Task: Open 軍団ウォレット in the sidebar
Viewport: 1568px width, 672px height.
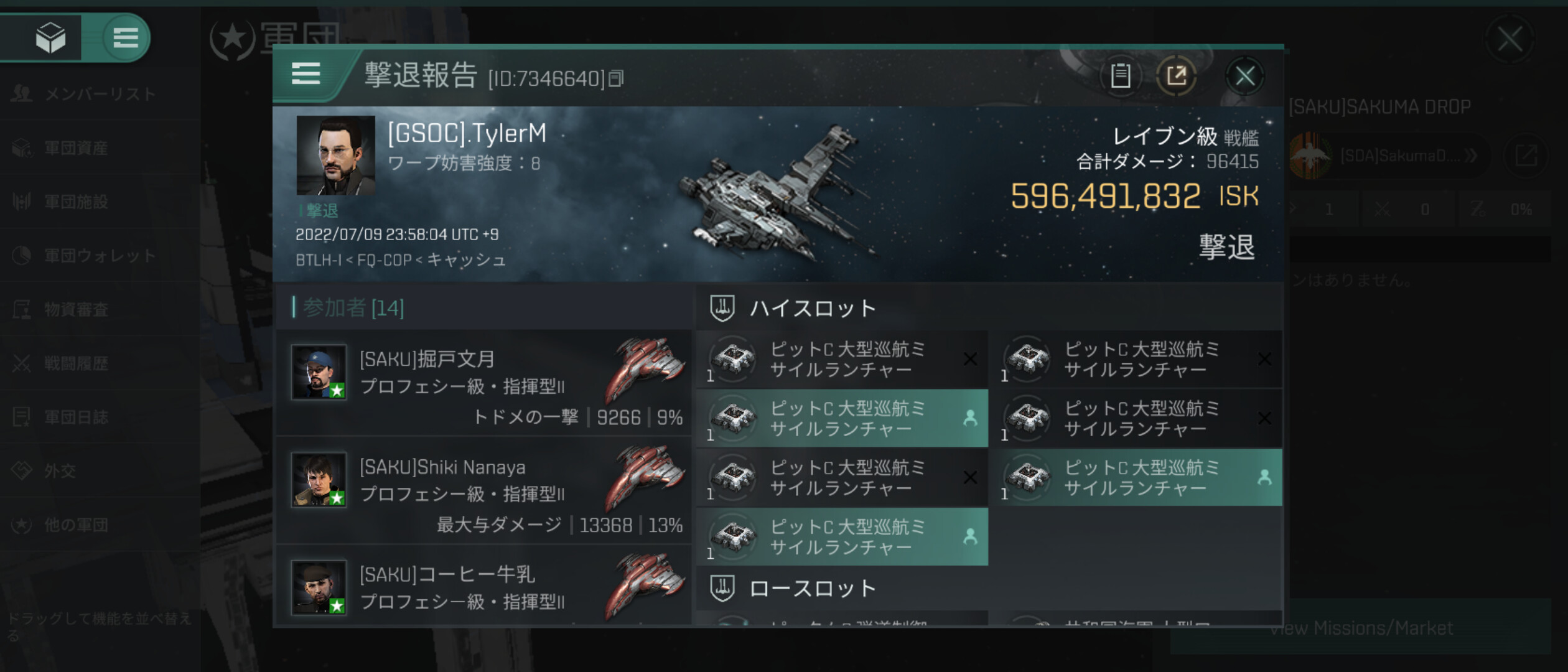Action: [100, 256]
